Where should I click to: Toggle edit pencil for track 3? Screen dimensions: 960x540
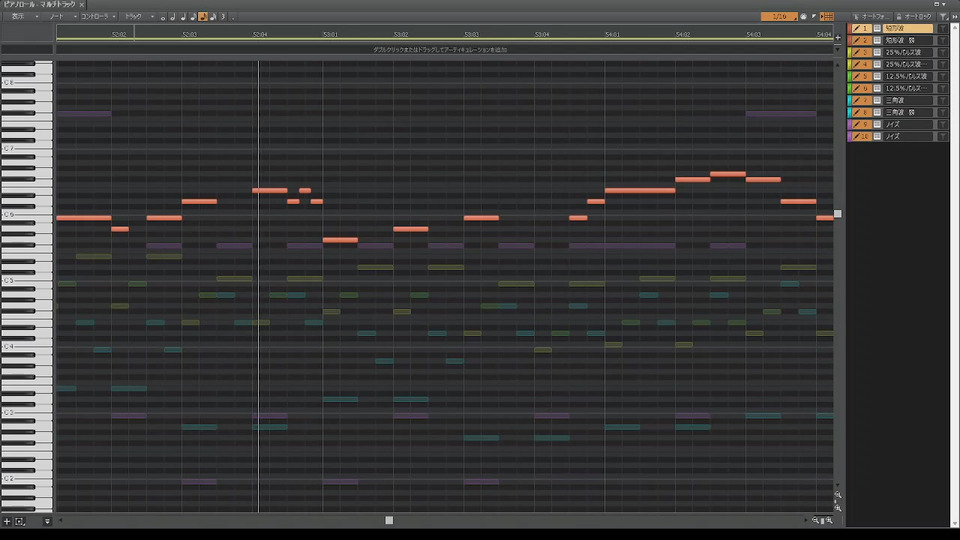click(857, 52)
